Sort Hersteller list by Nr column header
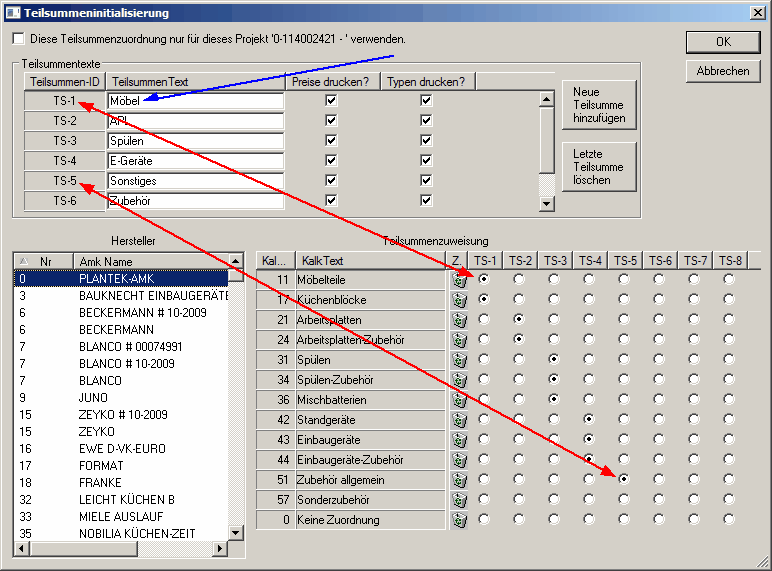772x571 pixels. (x=45, y=261)
